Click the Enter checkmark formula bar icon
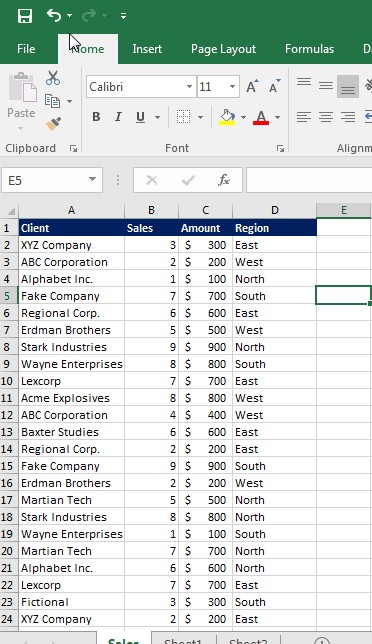Viewport: 372px width, 644px height. click(188, 180)
